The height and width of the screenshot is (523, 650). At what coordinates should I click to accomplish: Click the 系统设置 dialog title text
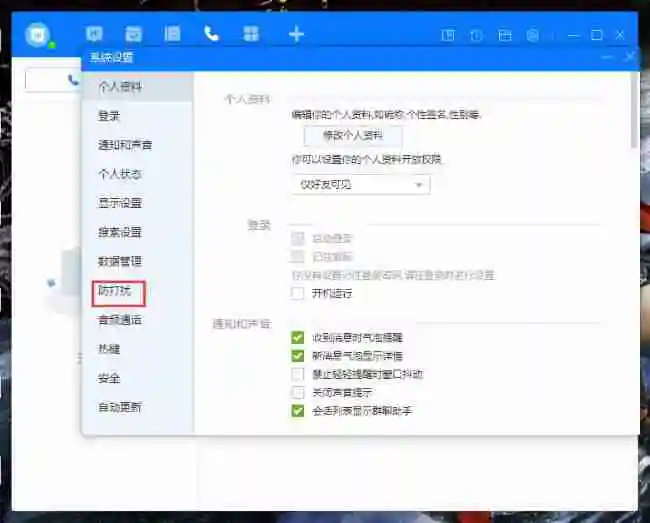(111, 58)
